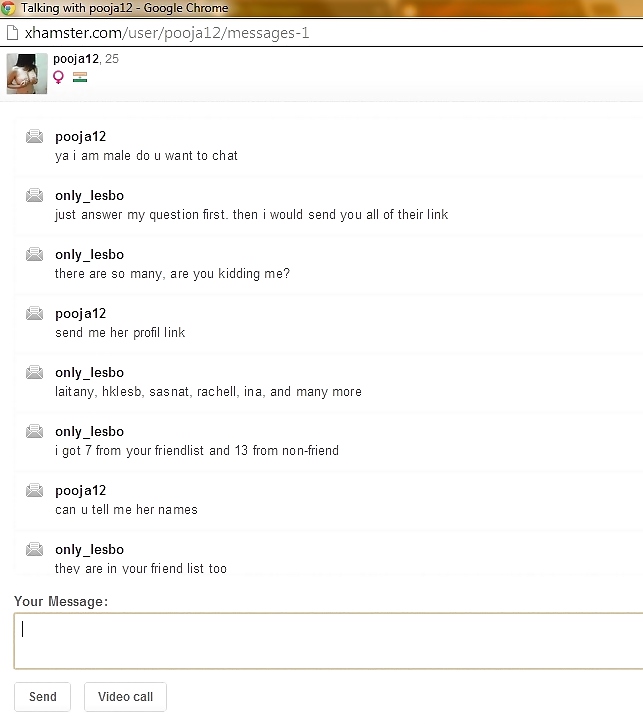
Task: Click only_lesbo username above "just answer my question"
Action: pyautogui.click(x=89, y=195)
